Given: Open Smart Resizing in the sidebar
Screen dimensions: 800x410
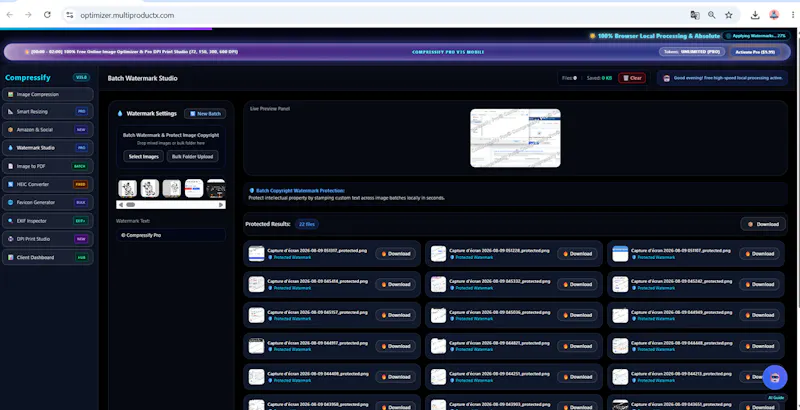Looking at the screenshot, I should [x=47, y=111].
